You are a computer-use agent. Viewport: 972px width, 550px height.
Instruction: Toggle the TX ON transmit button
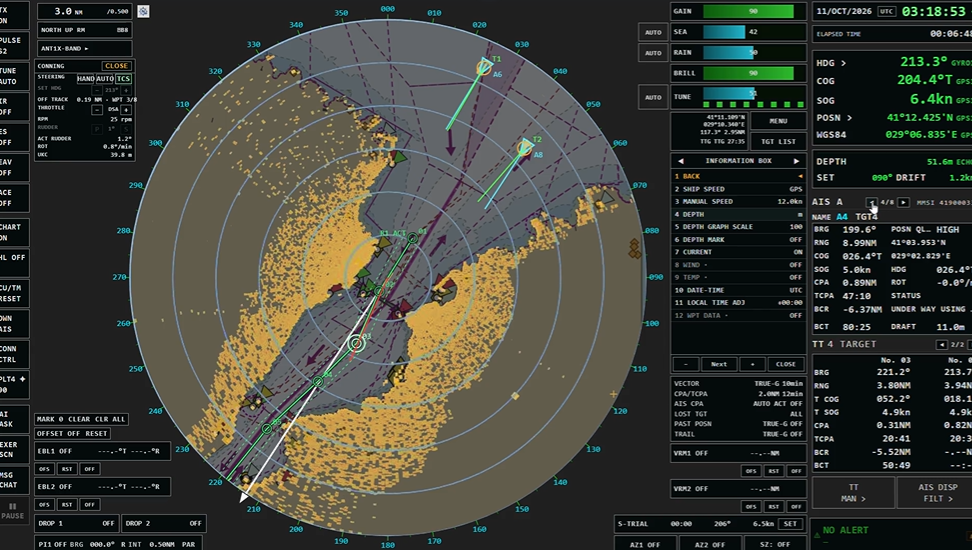[12, 15]
